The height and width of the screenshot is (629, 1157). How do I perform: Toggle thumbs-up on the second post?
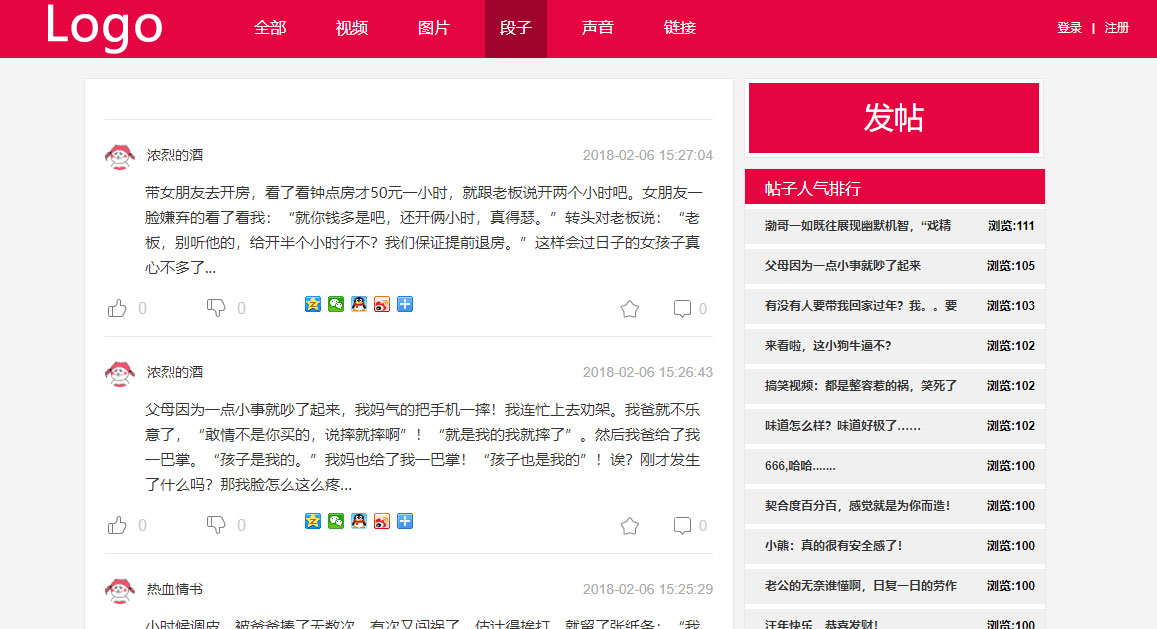(x=117, y=525)
